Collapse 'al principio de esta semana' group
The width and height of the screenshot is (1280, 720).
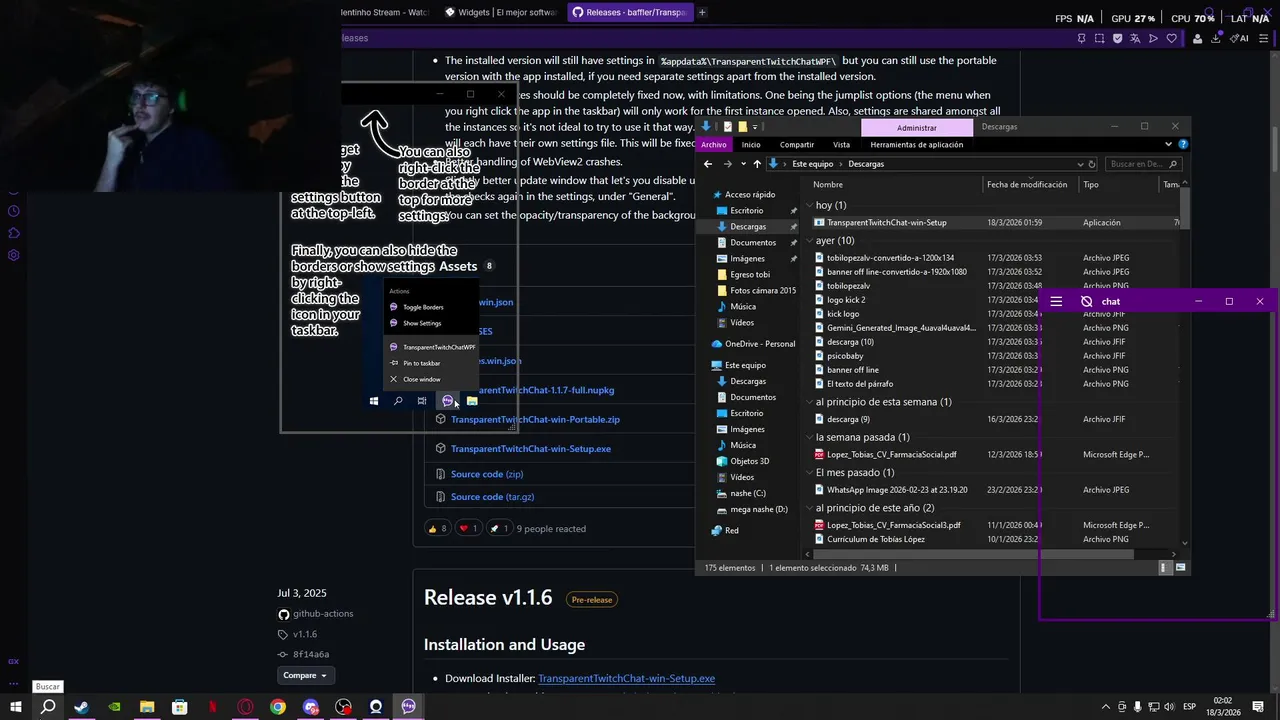coord(809,402)
